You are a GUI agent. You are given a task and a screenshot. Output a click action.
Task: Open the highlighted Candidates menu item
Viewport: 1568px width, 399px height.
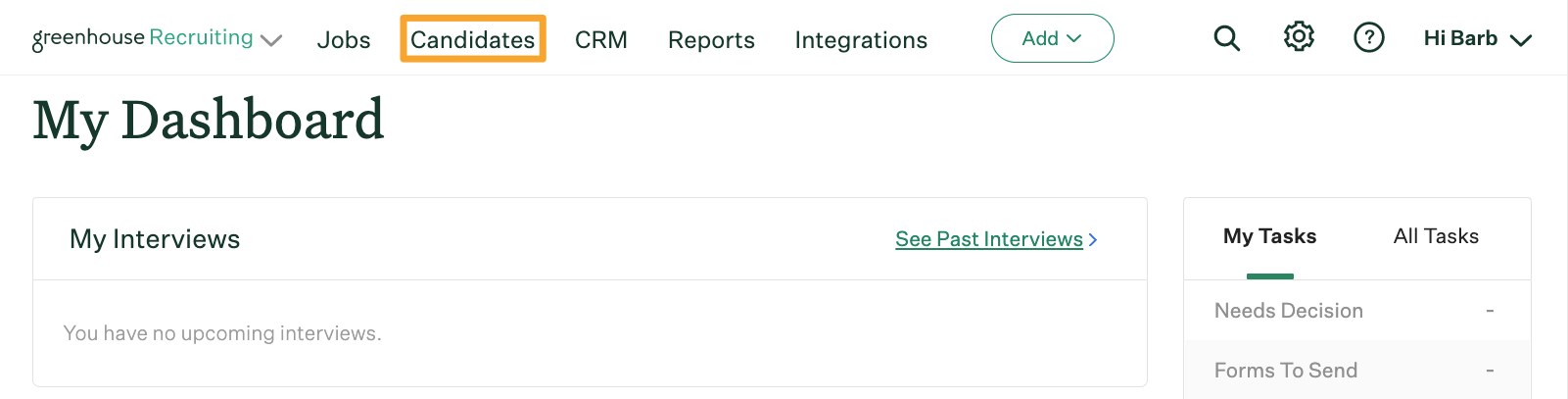tap(473, 39)
